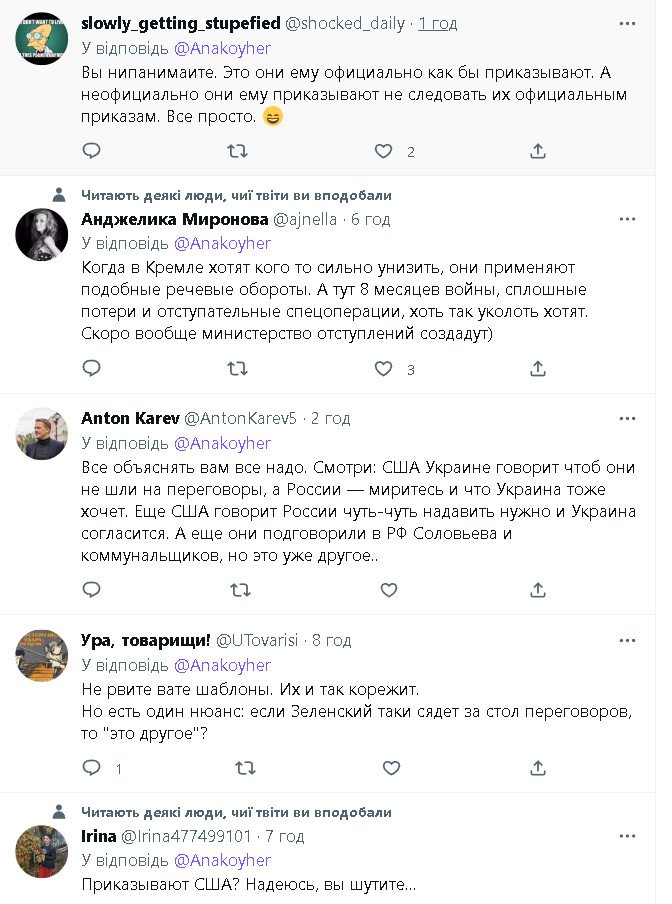Click Анджелика Миронова's profile picture
672x904 pixels.
[x=42, y=236]
